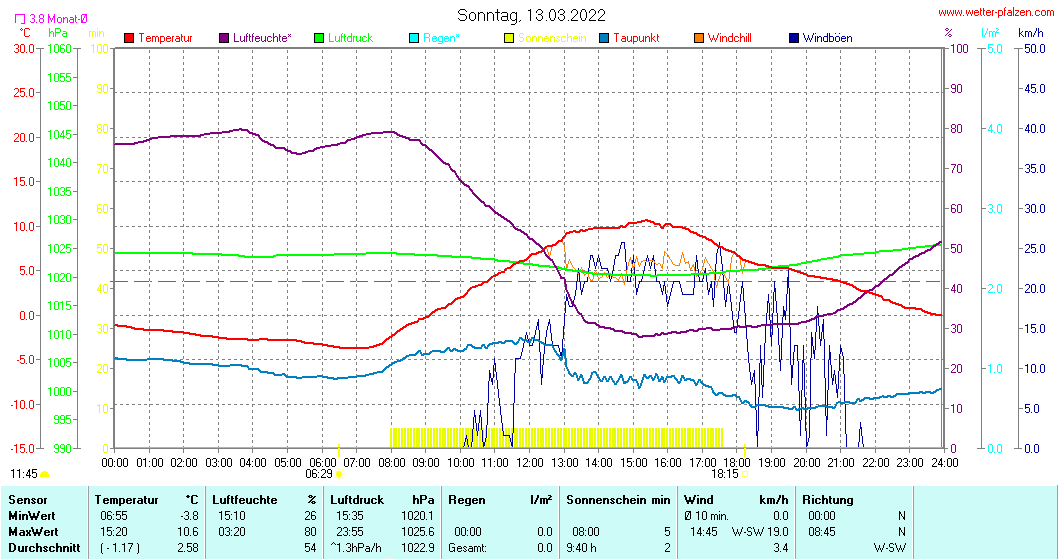Click the Wind table header
Screen dimensions: 1058x559
pos(698,500)
